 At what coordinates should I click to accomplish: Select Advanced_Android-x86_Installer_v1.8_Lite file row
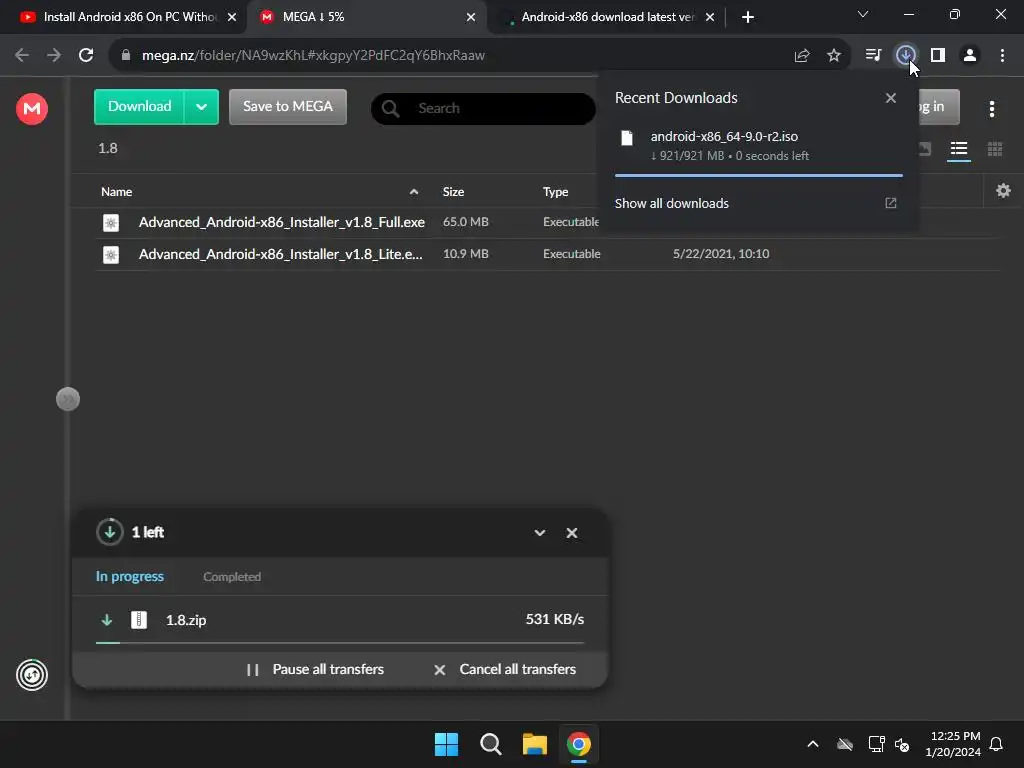(x=547, y=254)
